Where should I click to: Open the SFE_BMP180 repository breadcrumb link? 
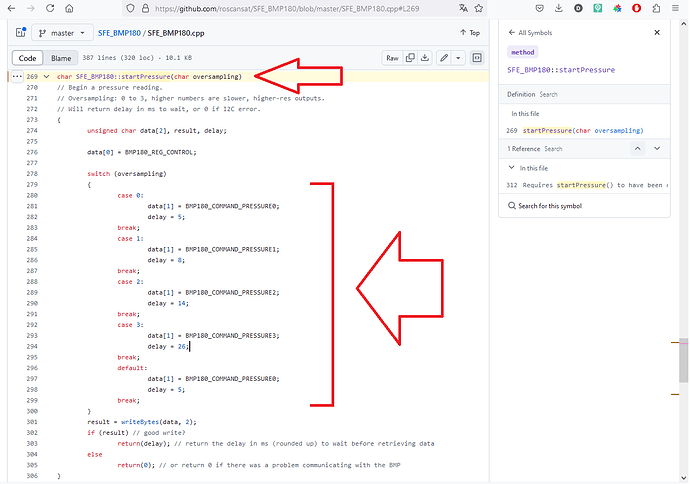(x=119, y=33)
